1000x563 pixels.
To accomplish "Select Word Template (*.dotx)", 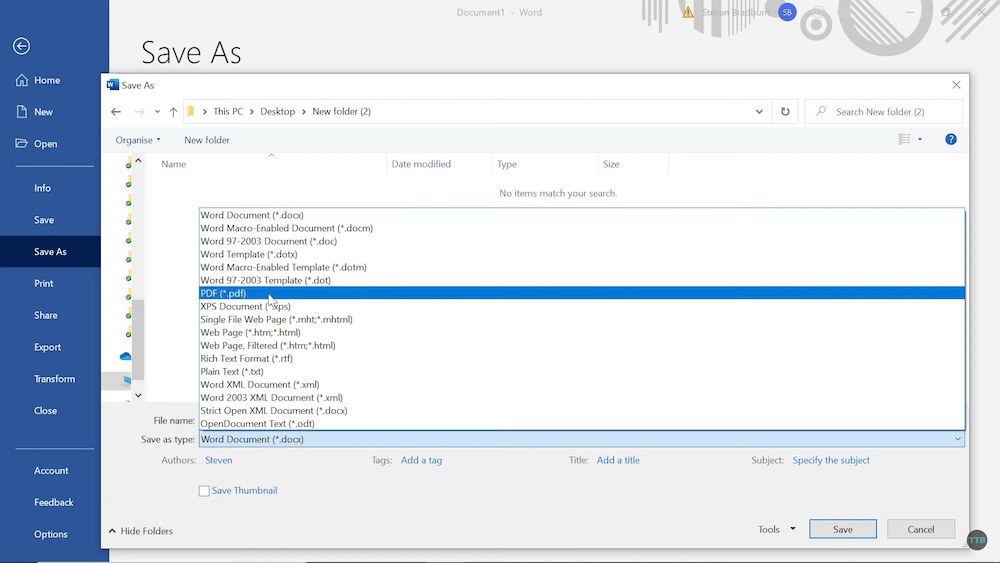I will pos(582,254).
